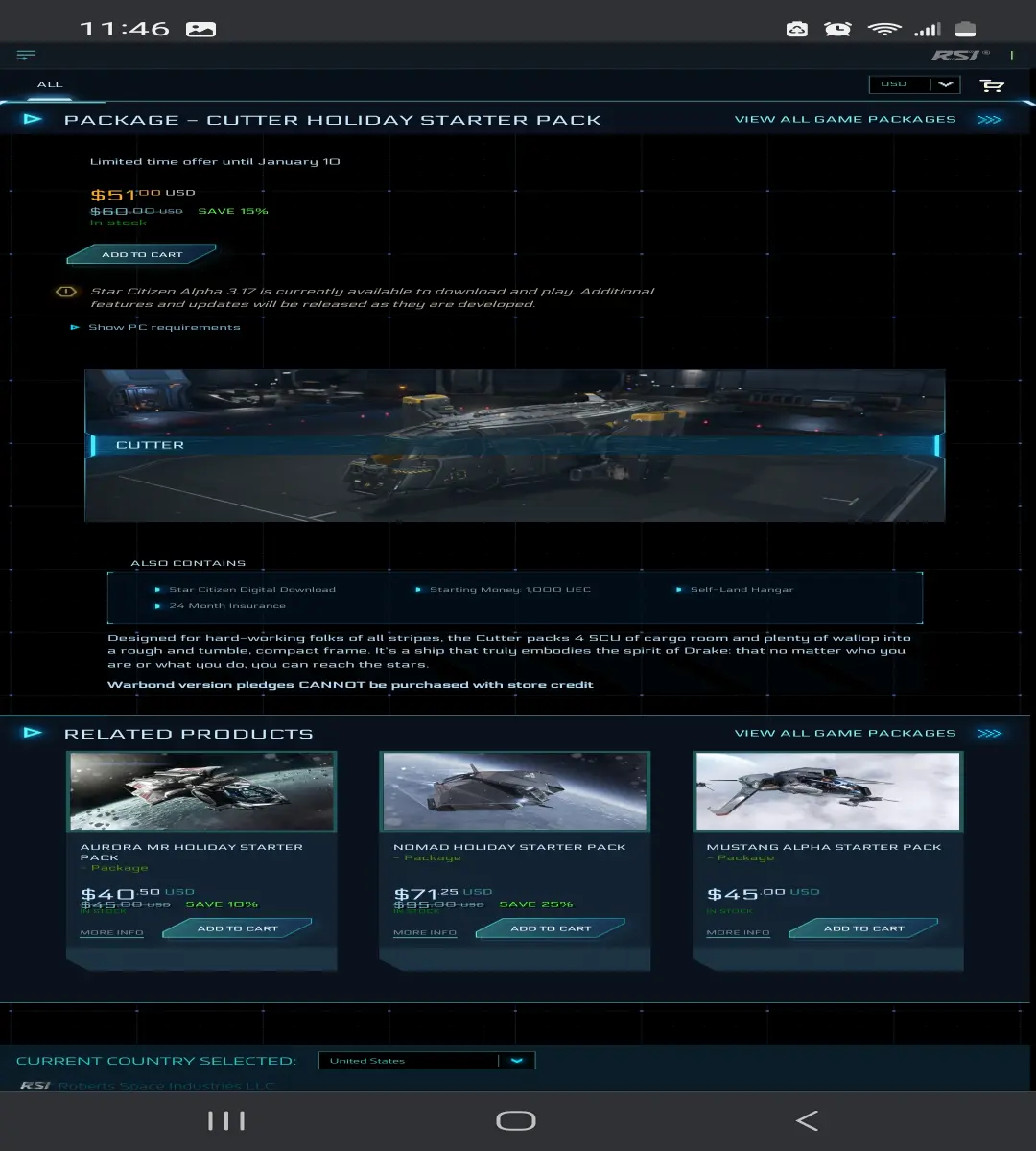Tap the Android back navigation button
This screenshot has height=1151, width=1036.
click(807, 1120)
